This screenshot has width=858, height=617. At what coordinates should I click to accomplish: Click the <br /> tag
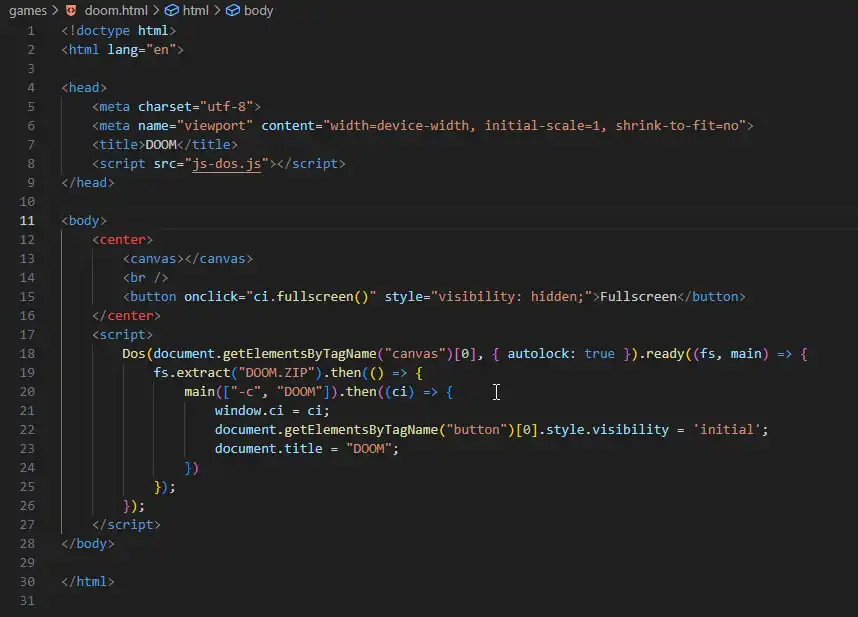point(146,278)
